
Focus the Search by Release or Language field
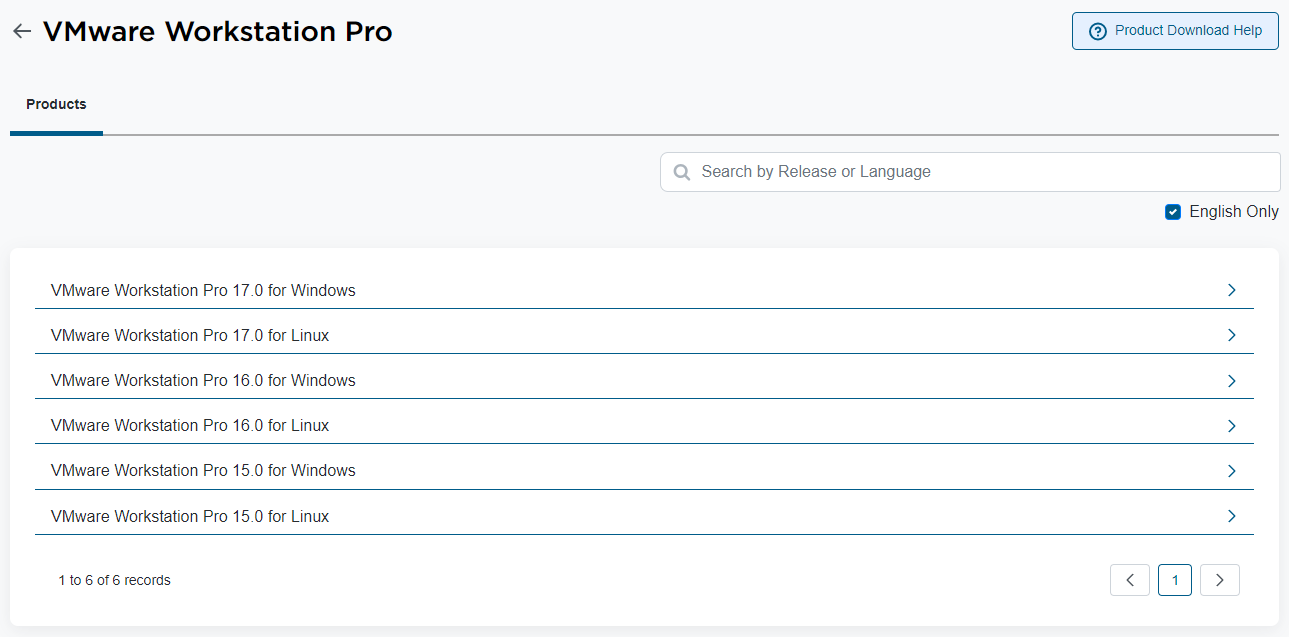970,172
